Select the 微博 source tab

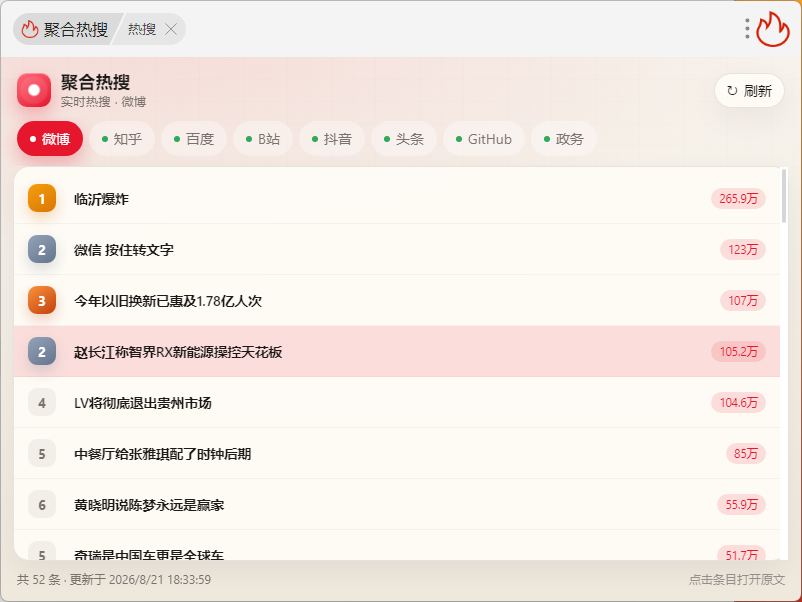50,139
